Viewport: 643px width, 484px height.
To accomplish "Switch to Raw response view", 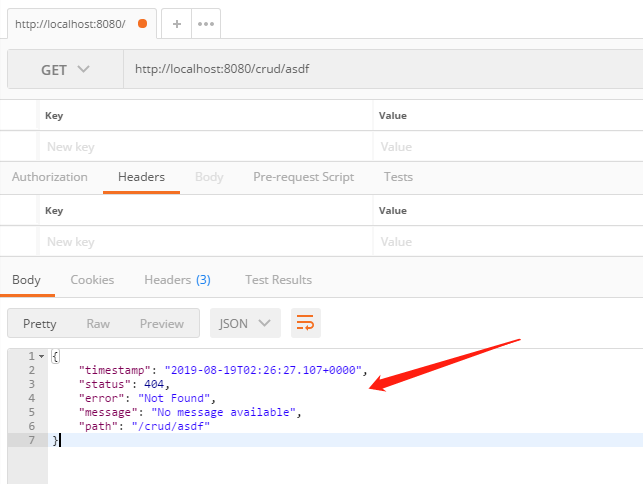I will coord(98,323).
